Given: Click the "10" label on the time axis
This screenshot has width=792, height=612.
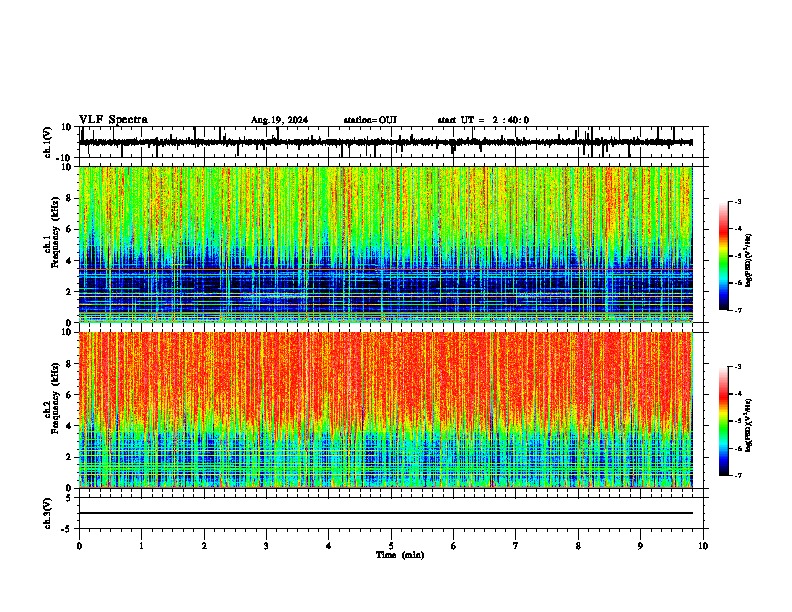Looking at the screenshot, I should click(703, 546).
